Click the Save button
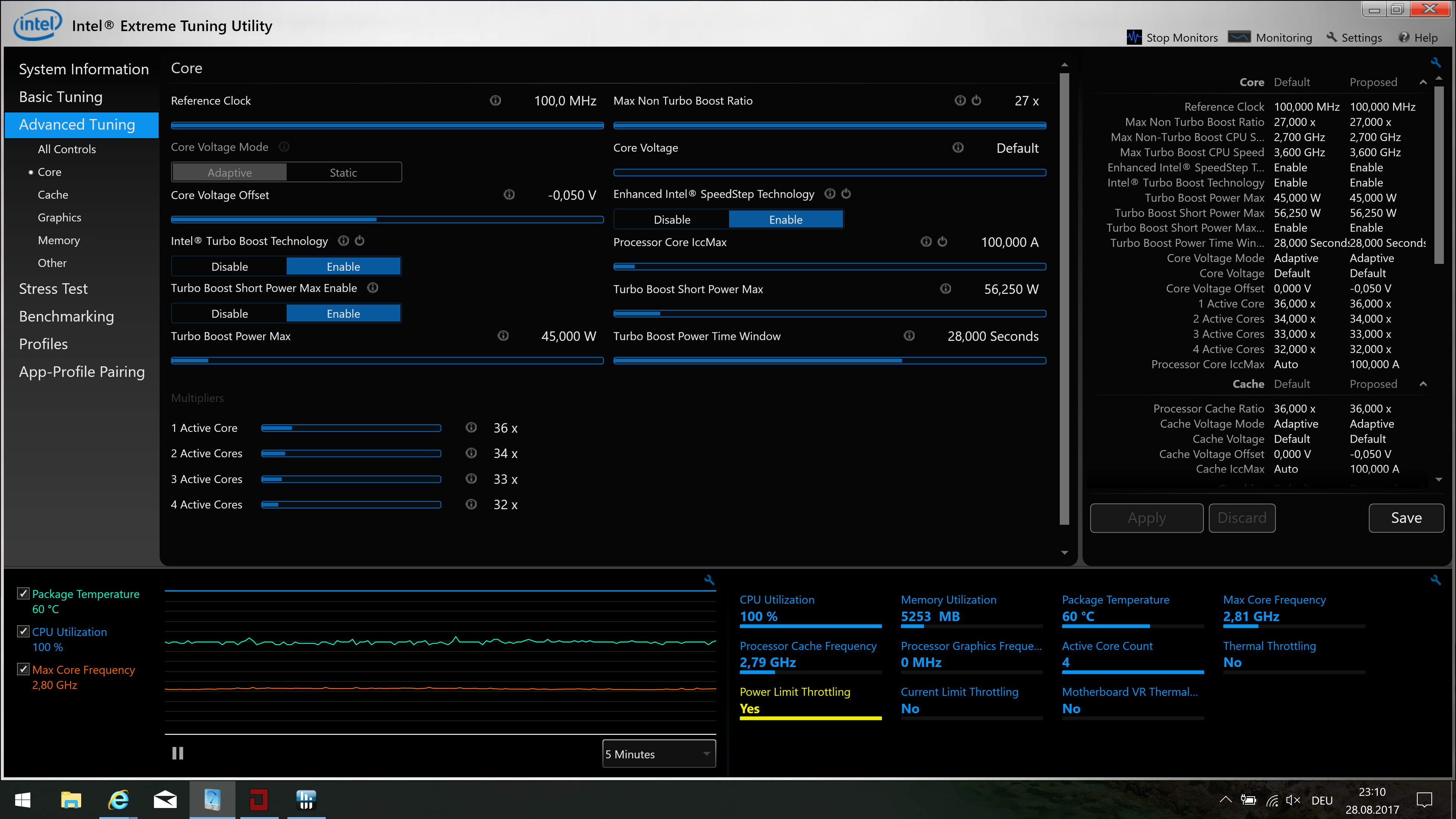 click(1406, 518)
